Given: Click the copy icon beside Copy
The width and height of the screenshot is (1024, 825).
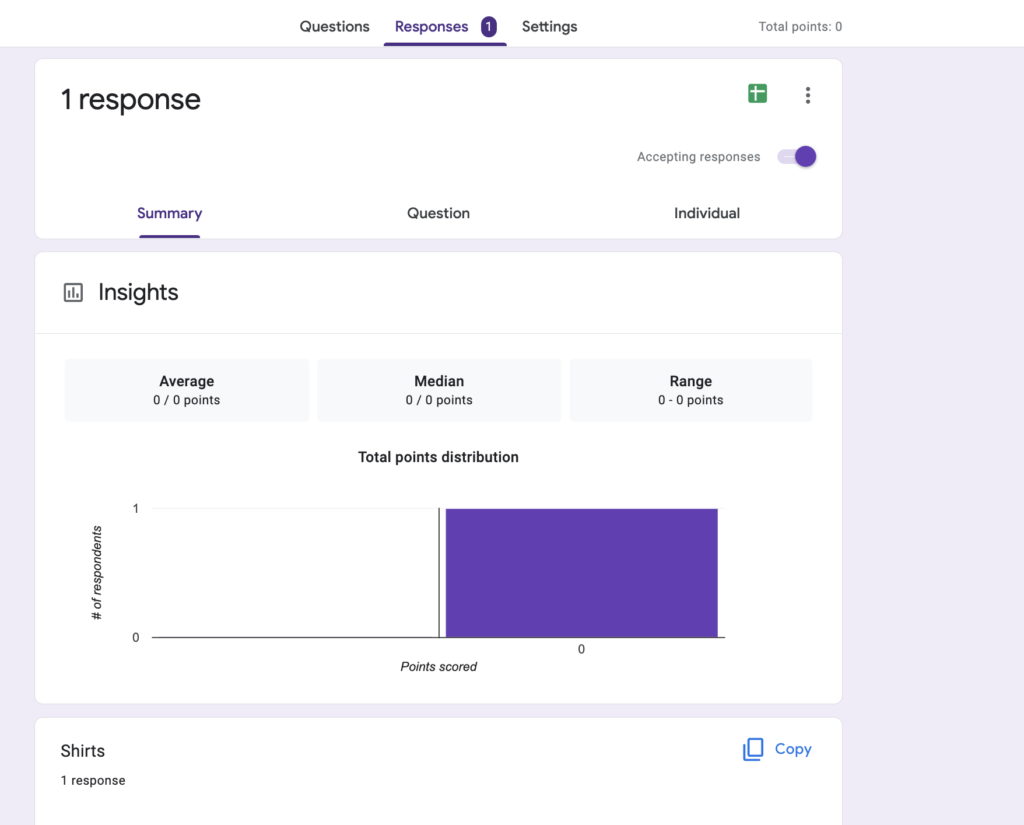Looking at the screenshot, I should [755, 749].
